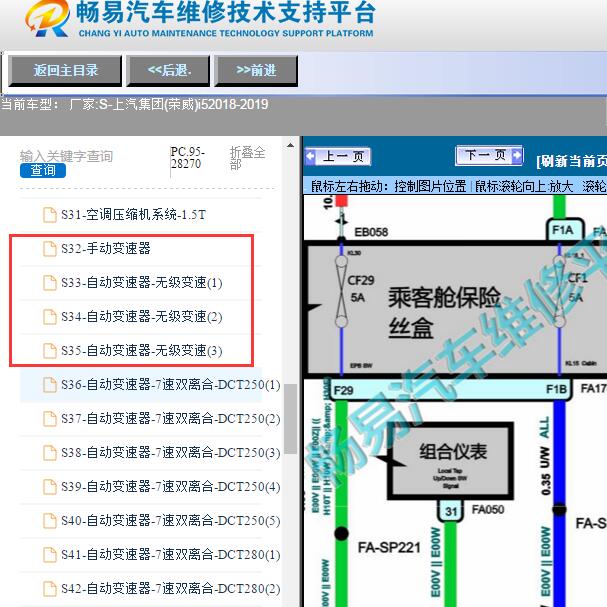Click the document icon beside S39
This screenshot has height=607, width=607.
[50, 487]
